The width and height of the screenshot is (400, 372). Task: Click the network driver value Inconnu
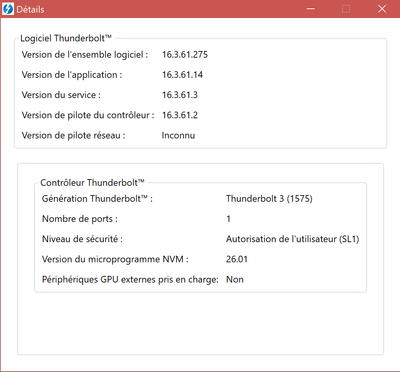178,135
